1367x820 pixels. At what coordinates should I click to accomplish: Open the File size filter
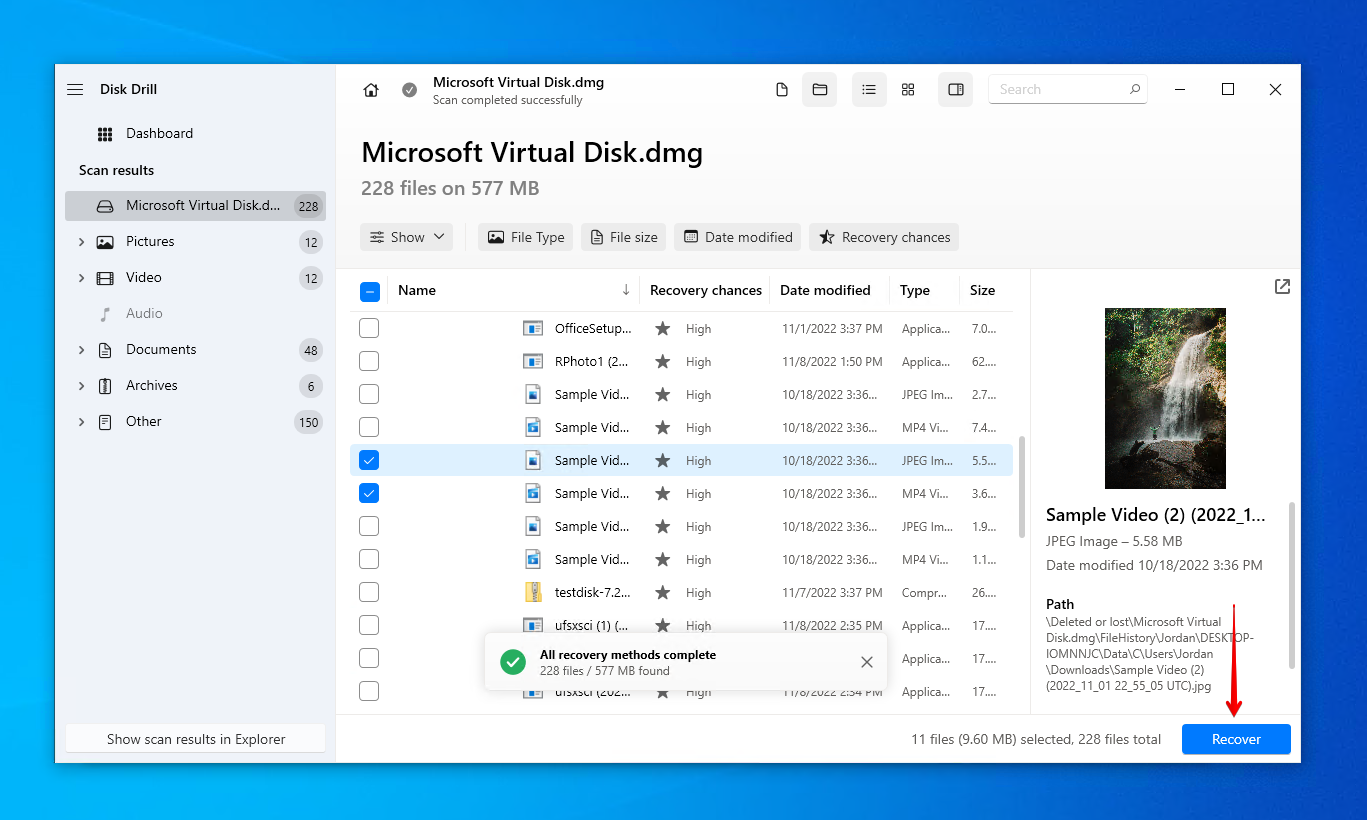tap(623, 237)
